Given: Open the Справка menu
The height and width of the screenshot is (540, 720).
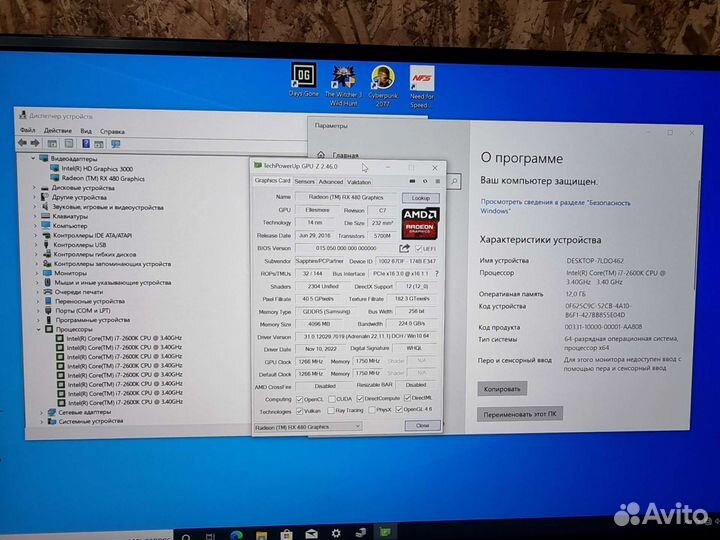Looking at the screenshot, I should pyautogui.click(x=112, y=132).
